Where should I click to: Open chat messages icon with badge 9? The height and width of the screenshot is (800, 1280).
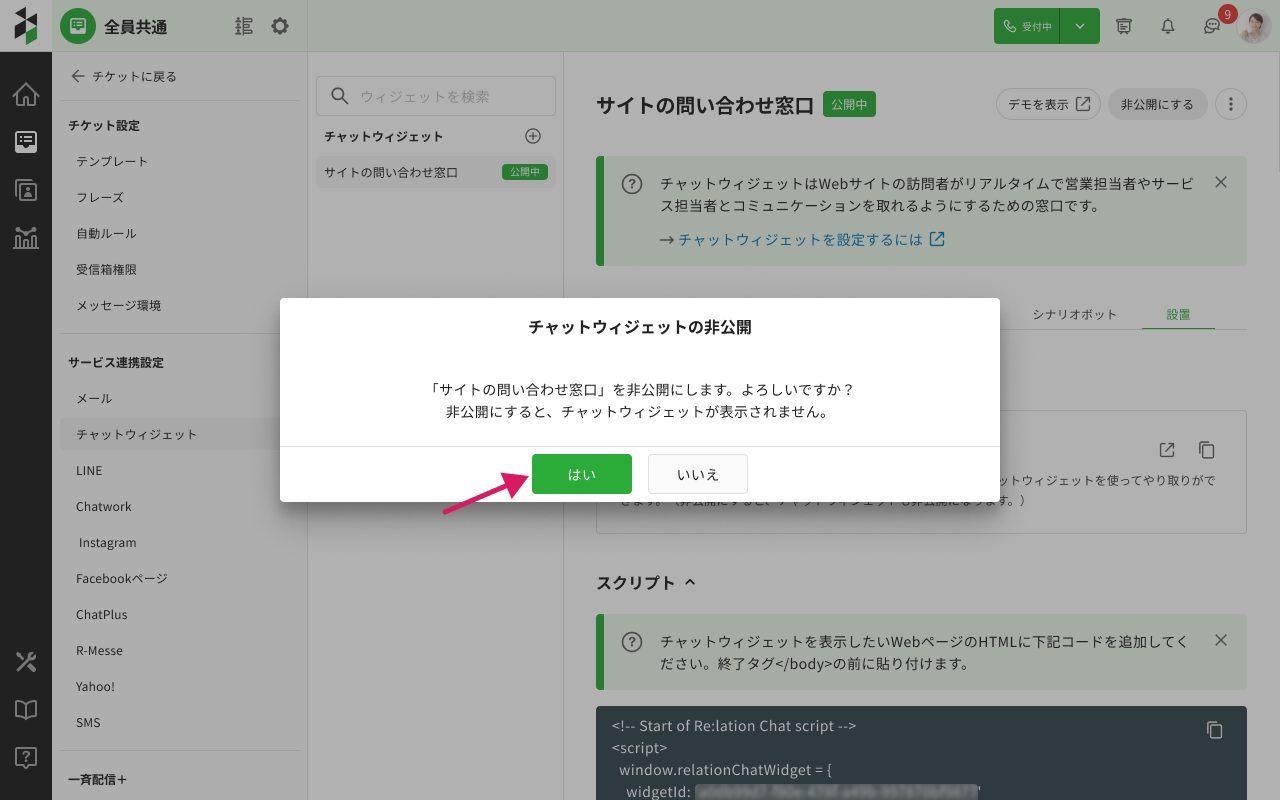[x=1212, y=26]
